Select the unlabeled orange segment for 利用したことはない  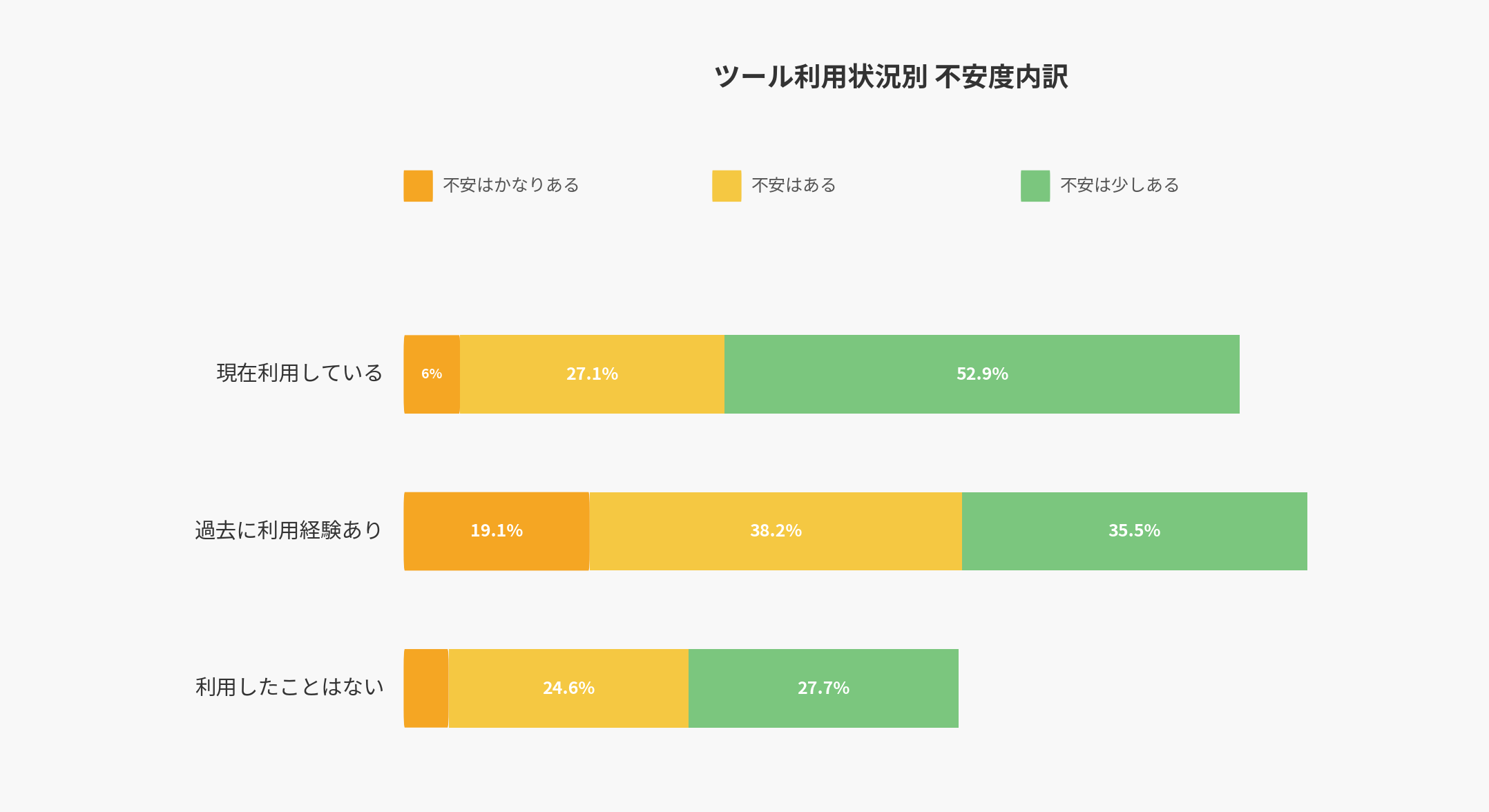pyautogui.click(x=426, y=688)
